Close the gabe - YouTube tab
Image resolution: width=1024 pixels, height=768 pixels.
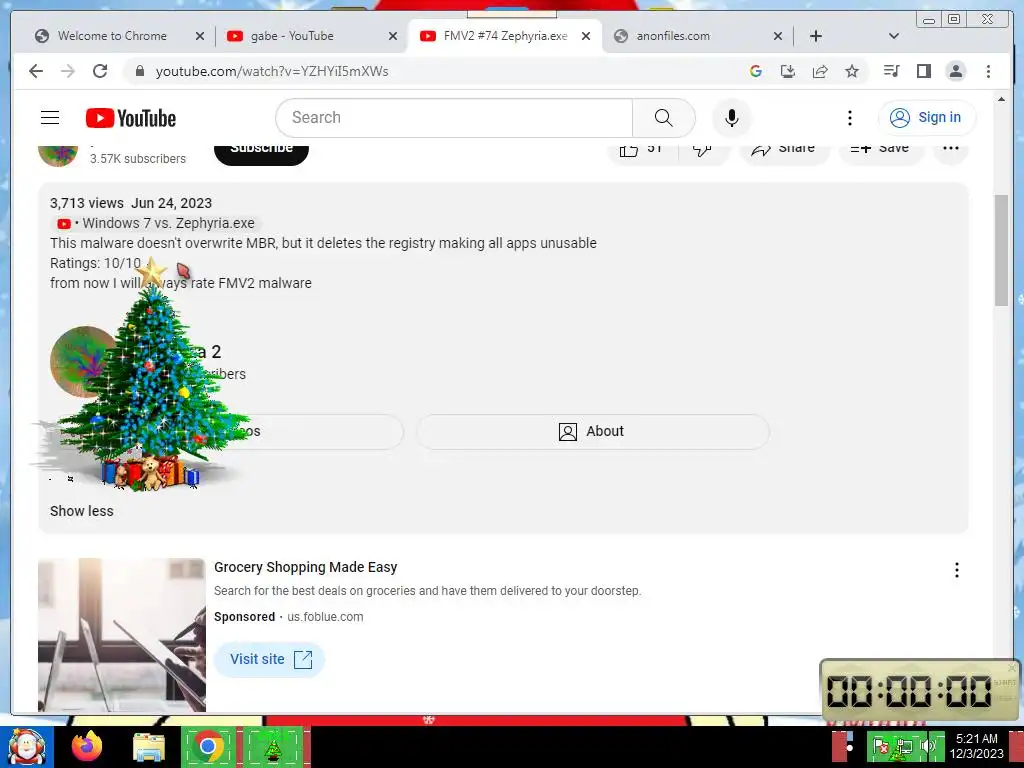392,36
